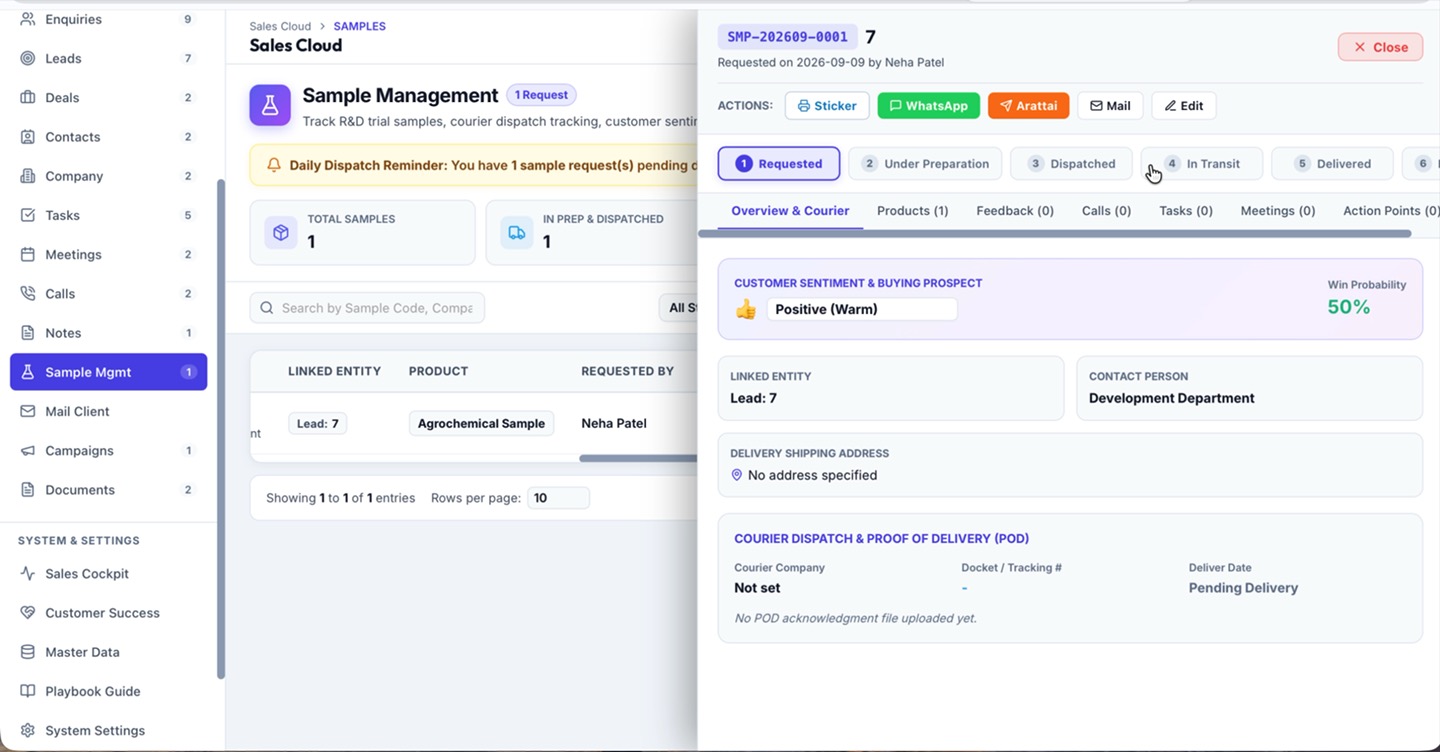Open the Contacts sidebar icon
1440x752 pixels.
point(28,136)
